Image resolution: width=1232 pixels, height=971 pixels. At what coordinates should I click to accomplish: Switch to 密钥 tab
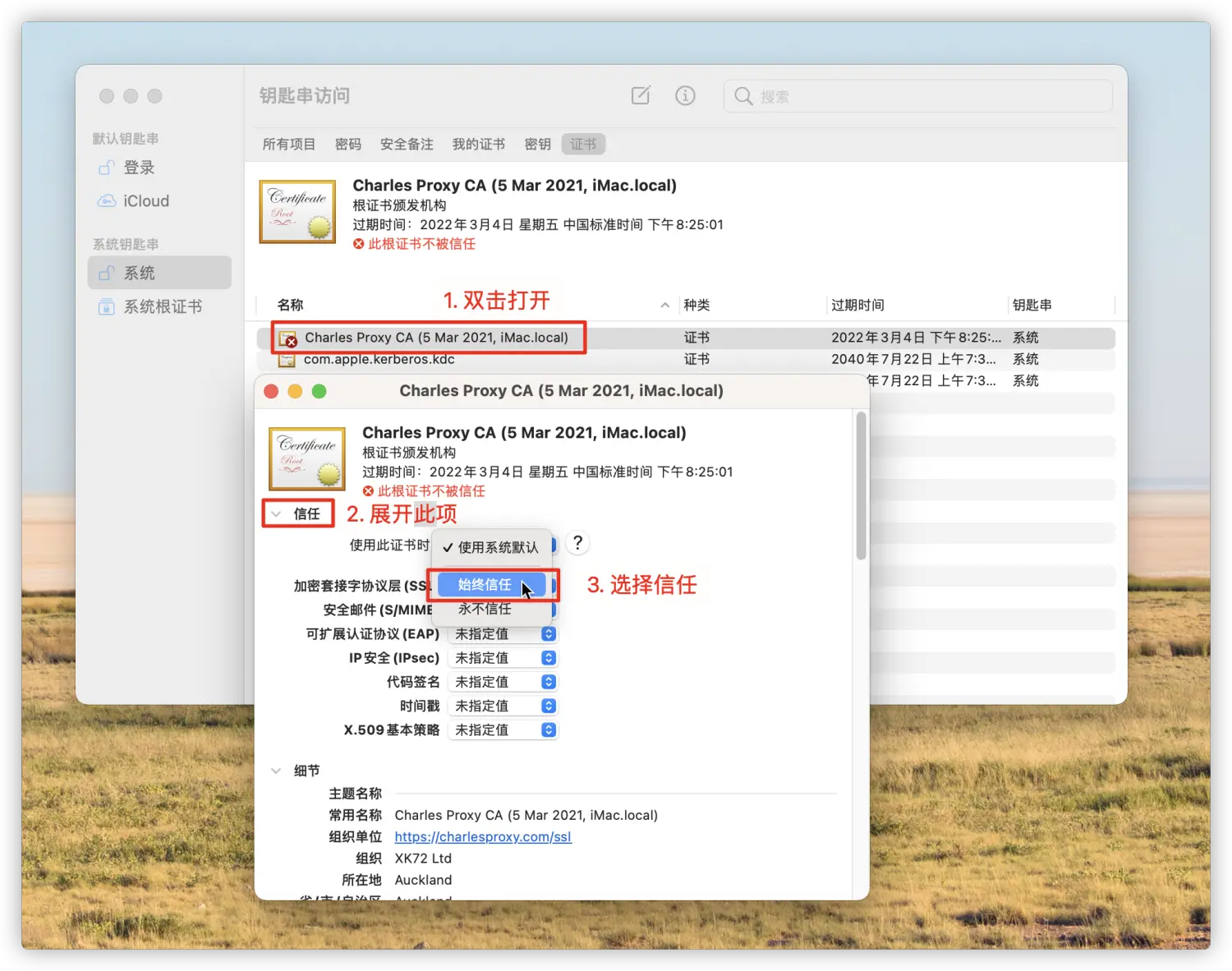point(537,144)
